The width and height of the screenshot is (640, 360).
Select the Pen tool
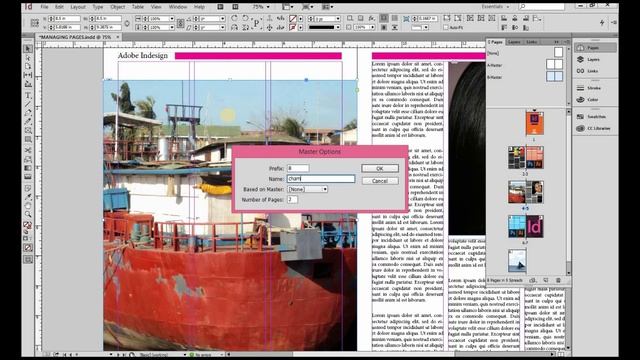tap(28, 113)
